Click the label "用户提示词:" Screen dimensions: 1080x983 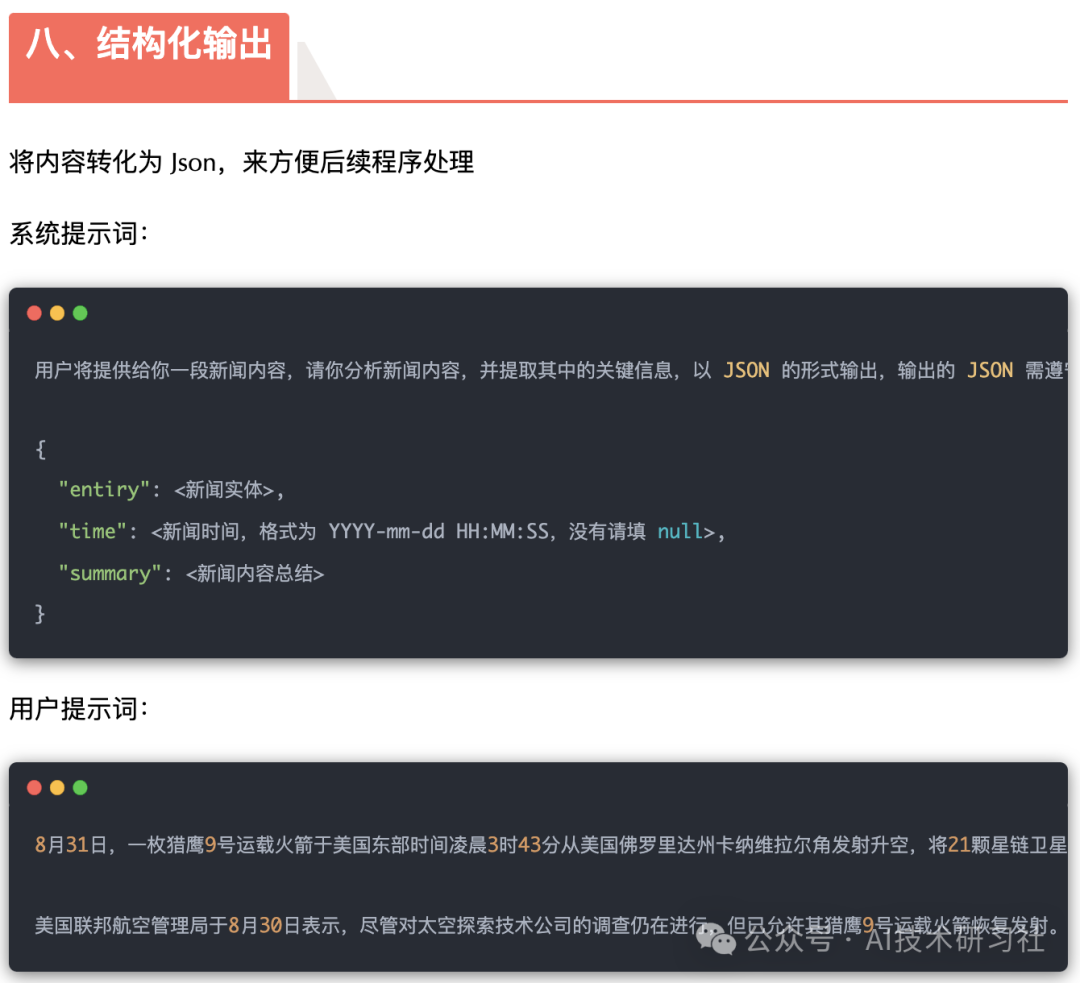79,709
